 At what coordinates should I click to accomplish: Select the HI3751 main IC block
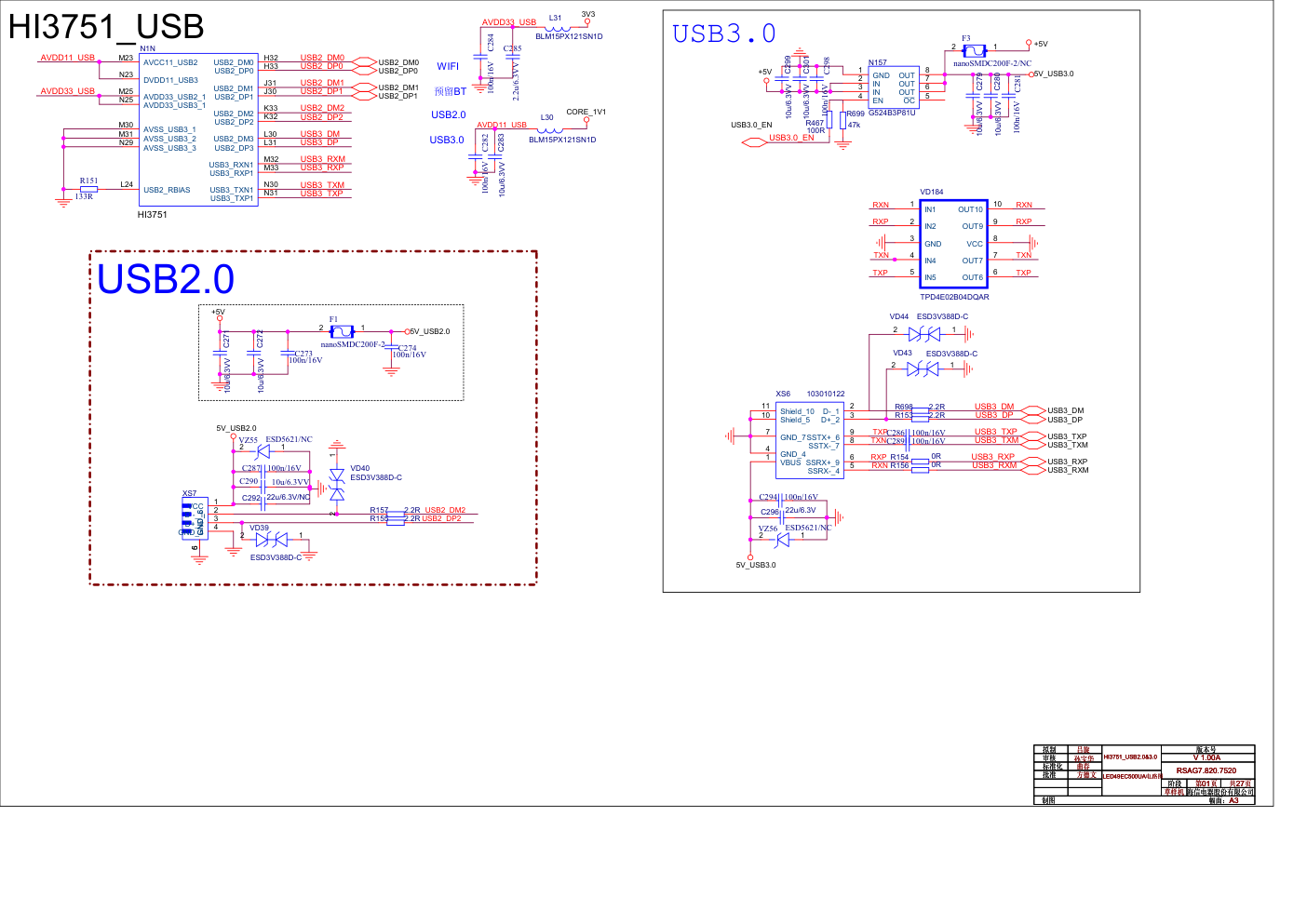[x=198, y=129]
